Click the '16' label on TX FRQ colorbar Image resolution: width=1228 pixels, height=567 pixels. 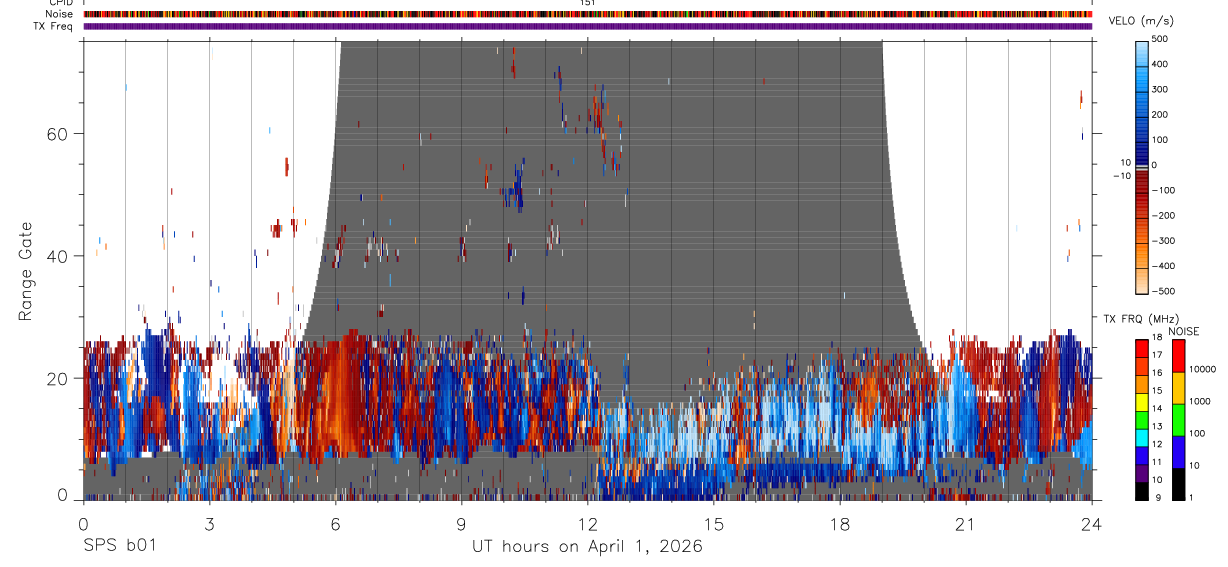1157,373
